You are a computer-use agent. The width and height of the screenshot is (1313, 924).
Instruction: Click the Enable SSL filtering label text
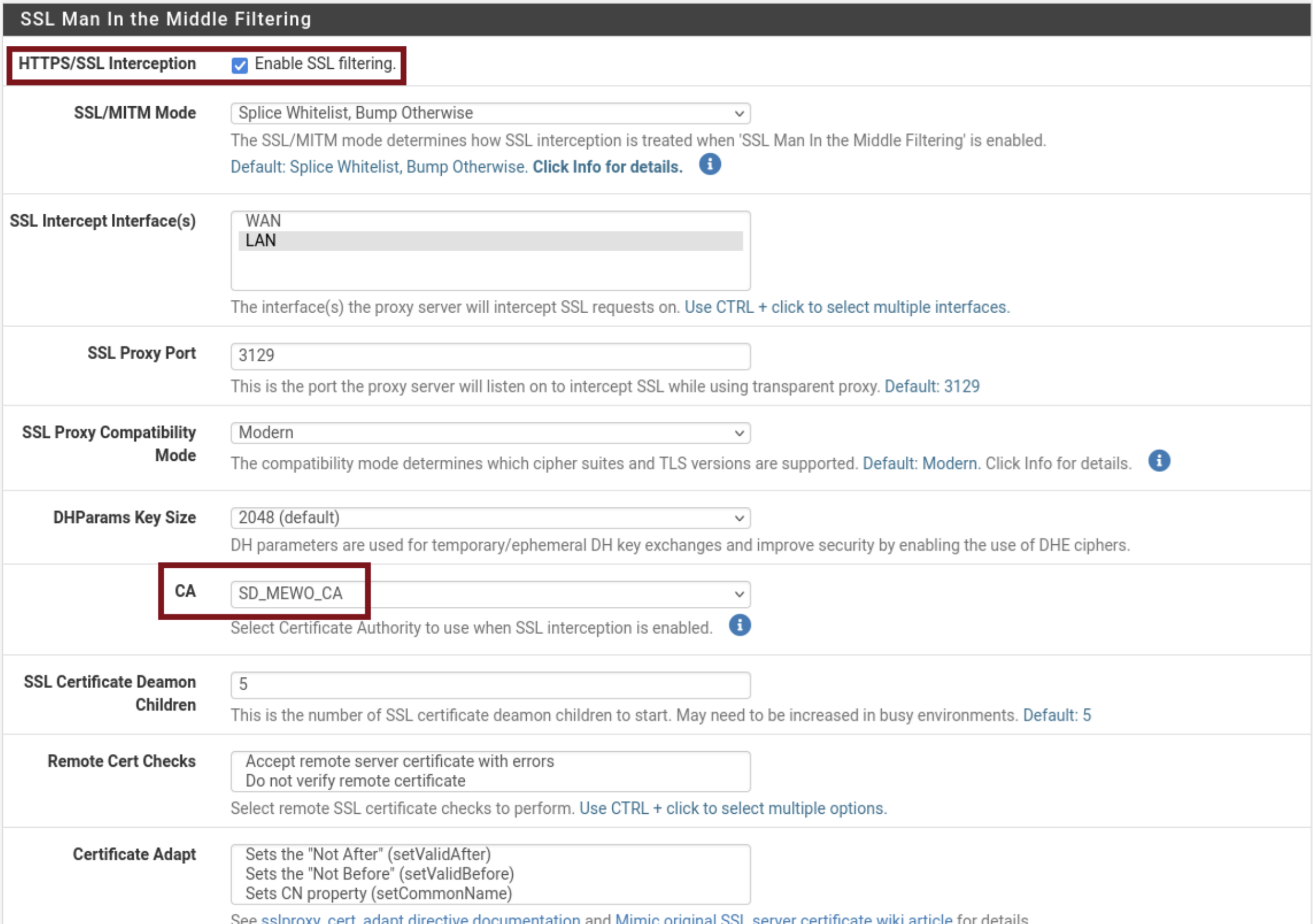coord(325,64)
